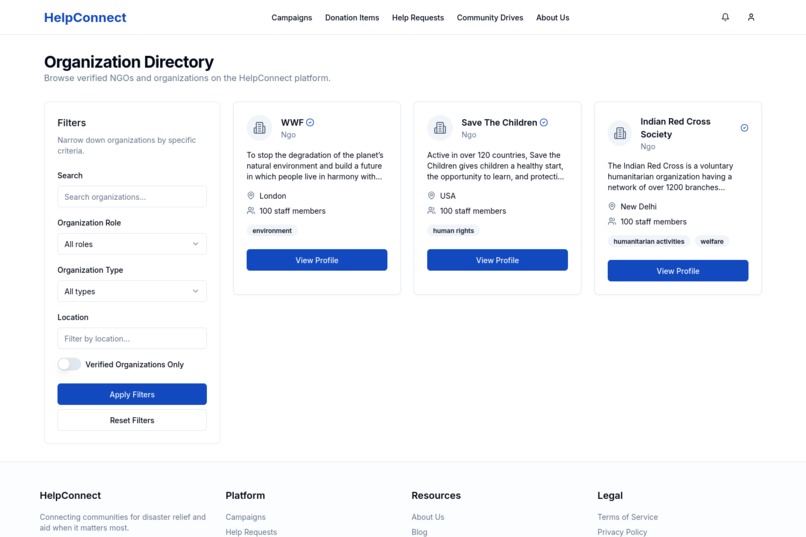Click the location pin icon beside New Delhi
Screen dimensions: 806x537
[612, 207]
